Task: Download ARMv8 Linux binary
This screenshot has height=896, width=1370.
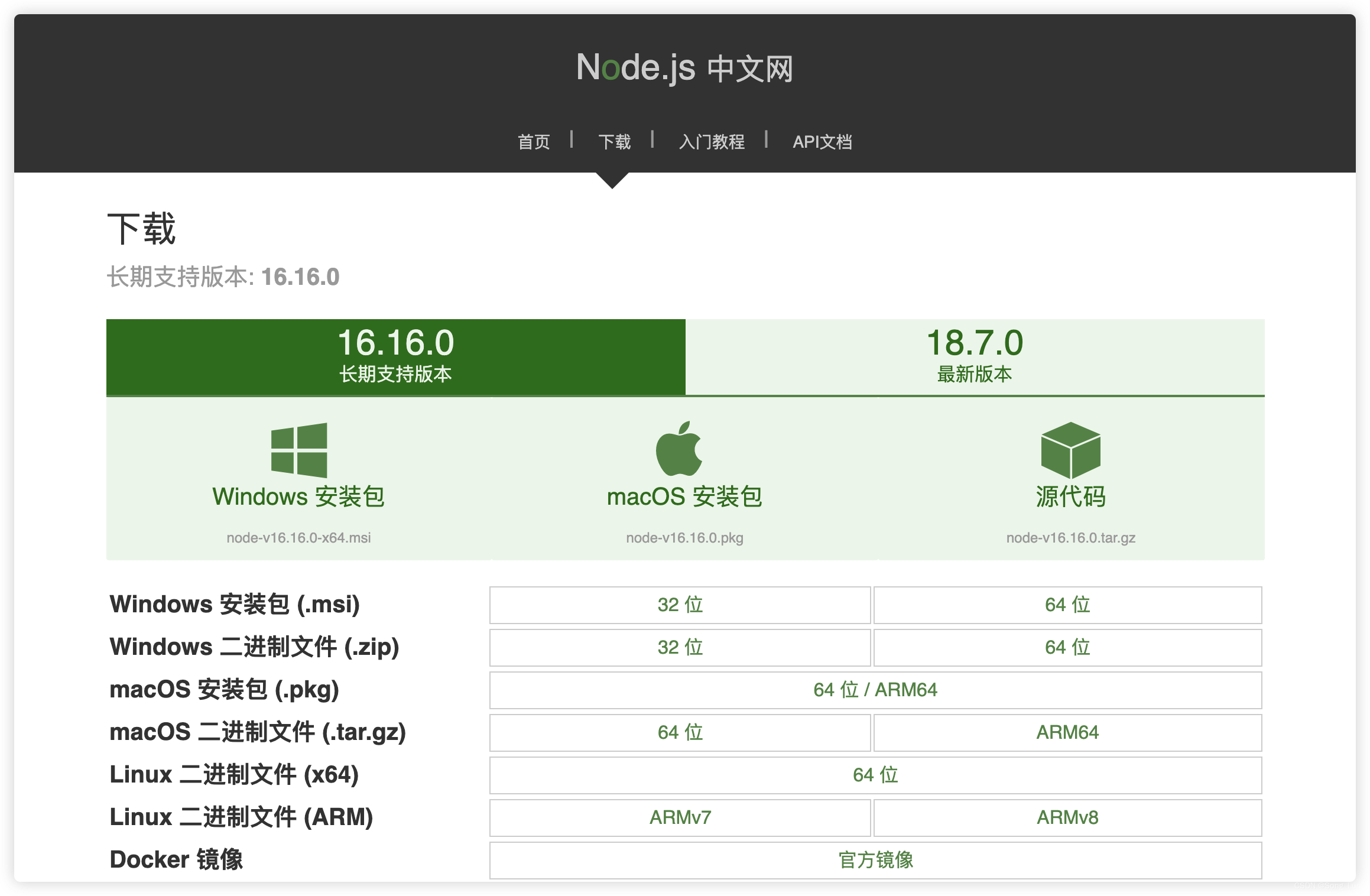Action: (x=1067, y=817)
